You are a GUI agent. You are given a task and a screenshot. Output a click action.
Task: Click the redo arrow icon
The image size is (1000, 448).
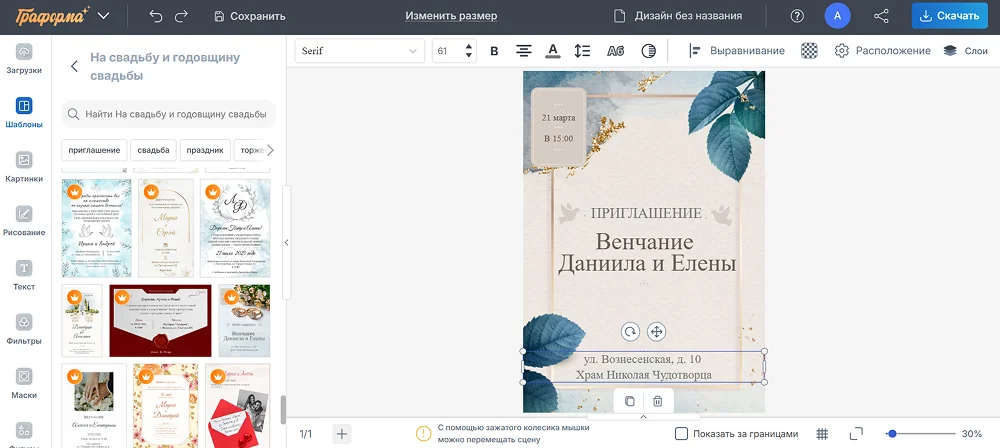181,16
